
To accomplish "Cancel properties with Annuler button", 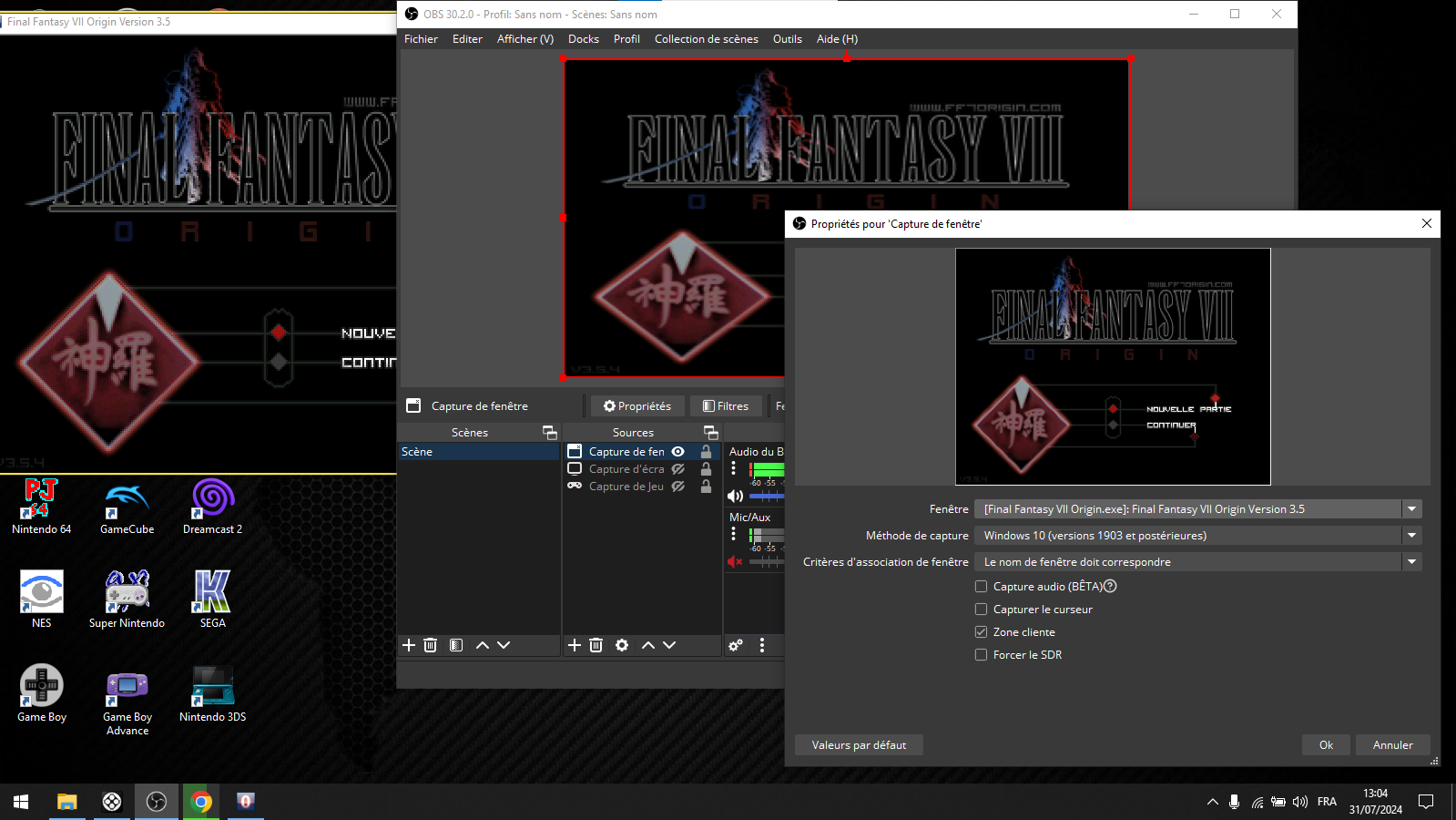I will (1392, 744).
